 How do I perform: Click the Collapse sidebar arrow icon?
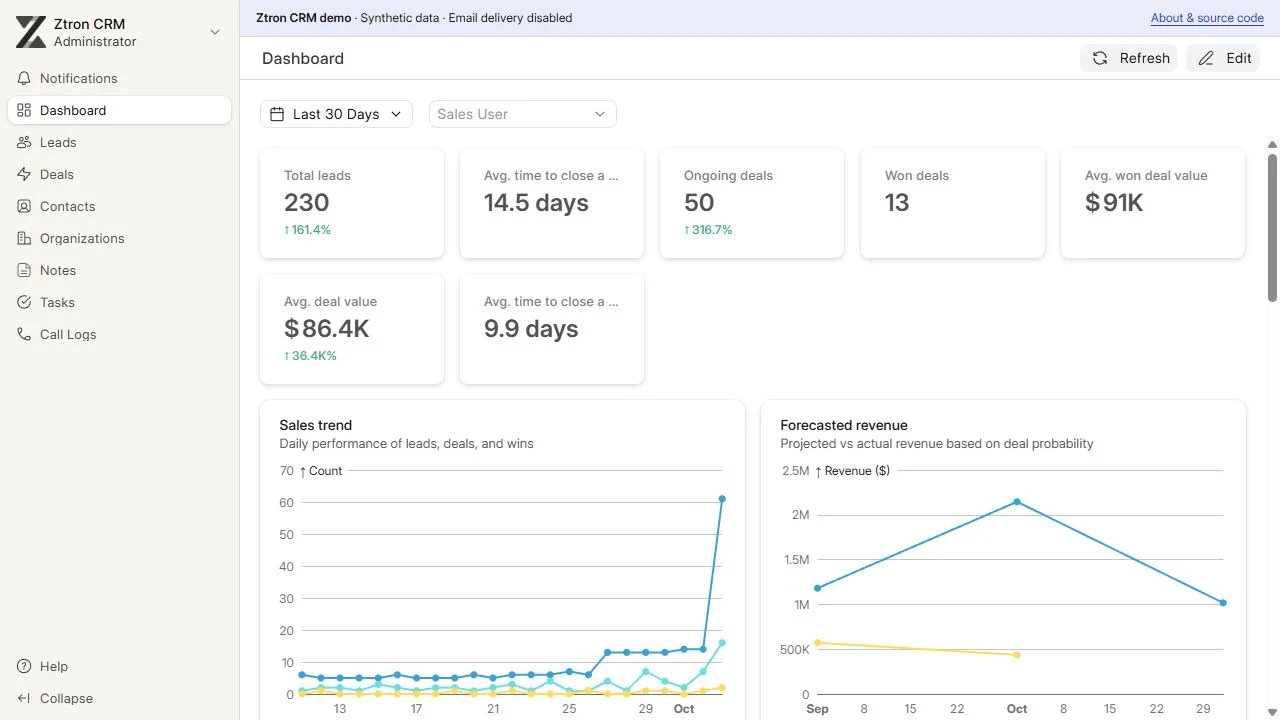[24, 698]
